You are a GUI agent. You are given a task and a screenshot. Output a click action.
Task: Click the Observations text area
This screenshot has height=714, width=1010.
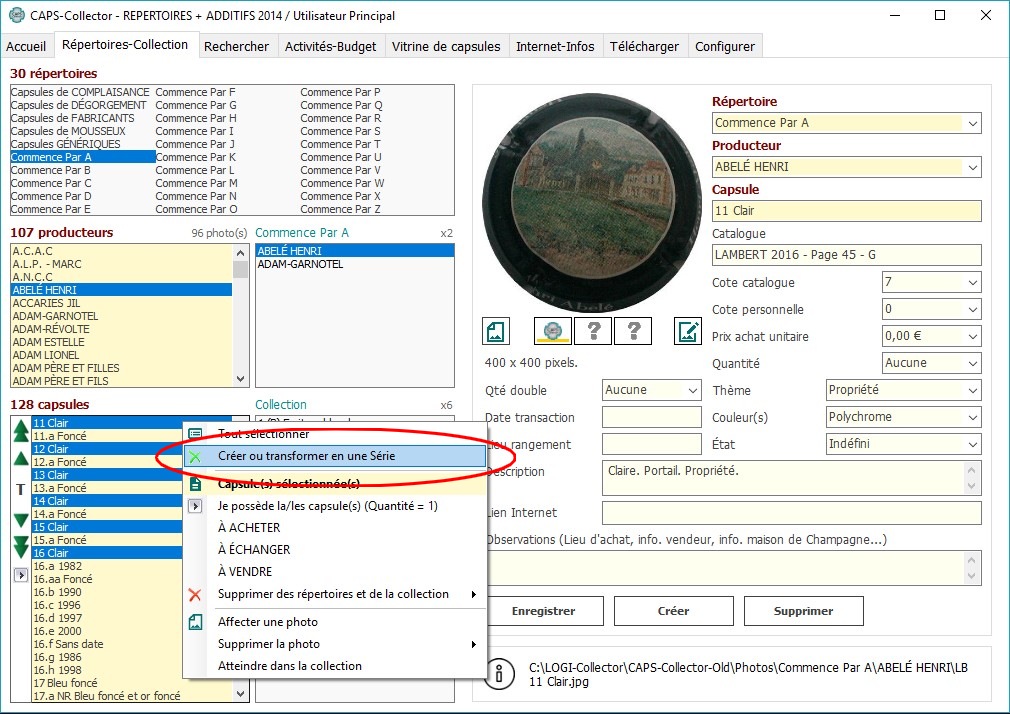(734, 568)
